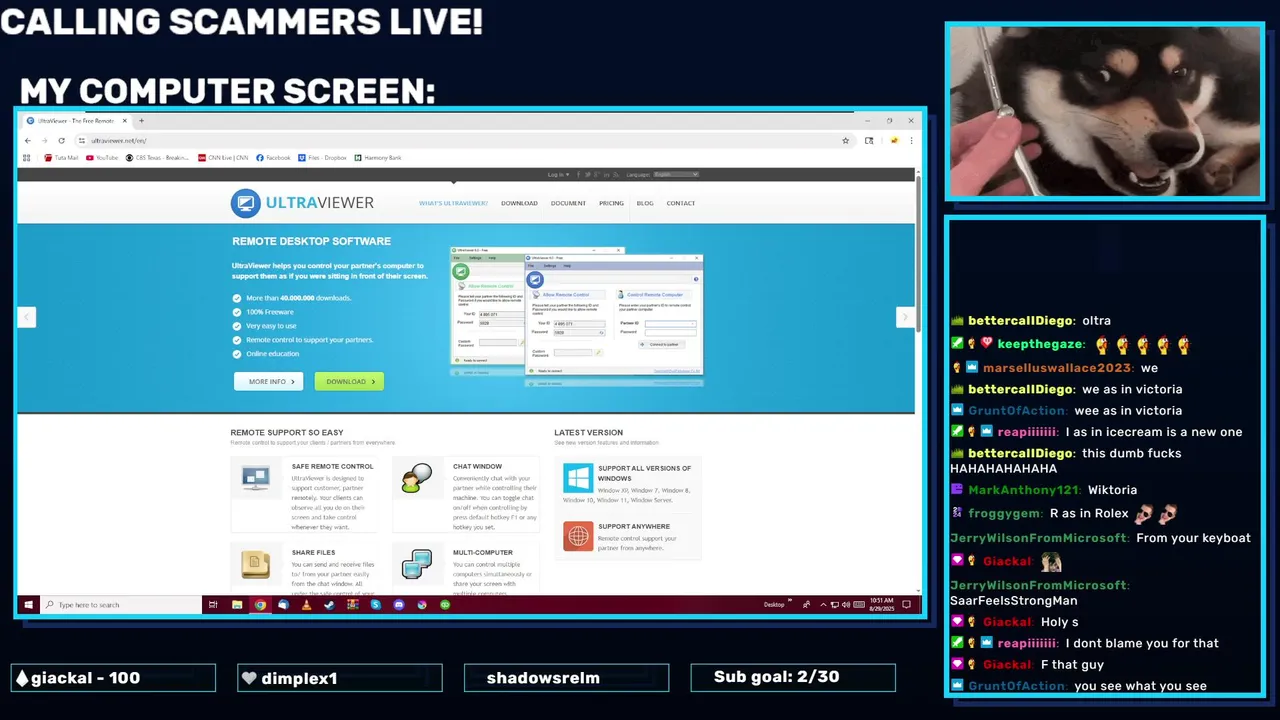Open the Pricing menu item
Screen dimensions: 1280x720
point(611,203)
